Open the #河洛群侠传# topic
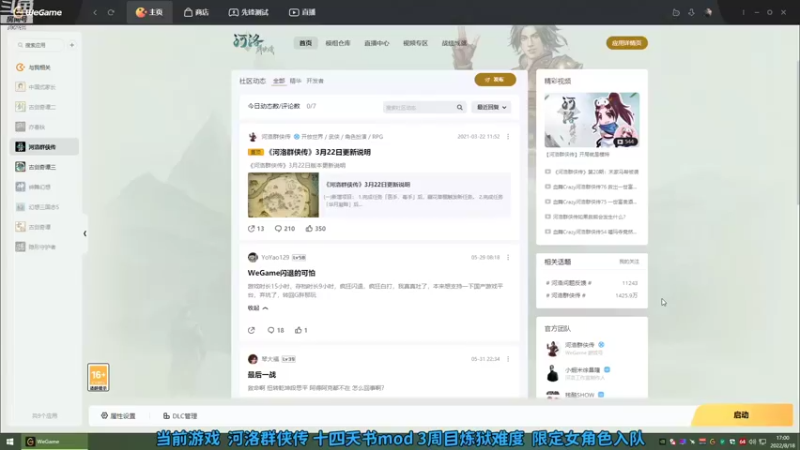800x450 pixels. tap(565, 295)
